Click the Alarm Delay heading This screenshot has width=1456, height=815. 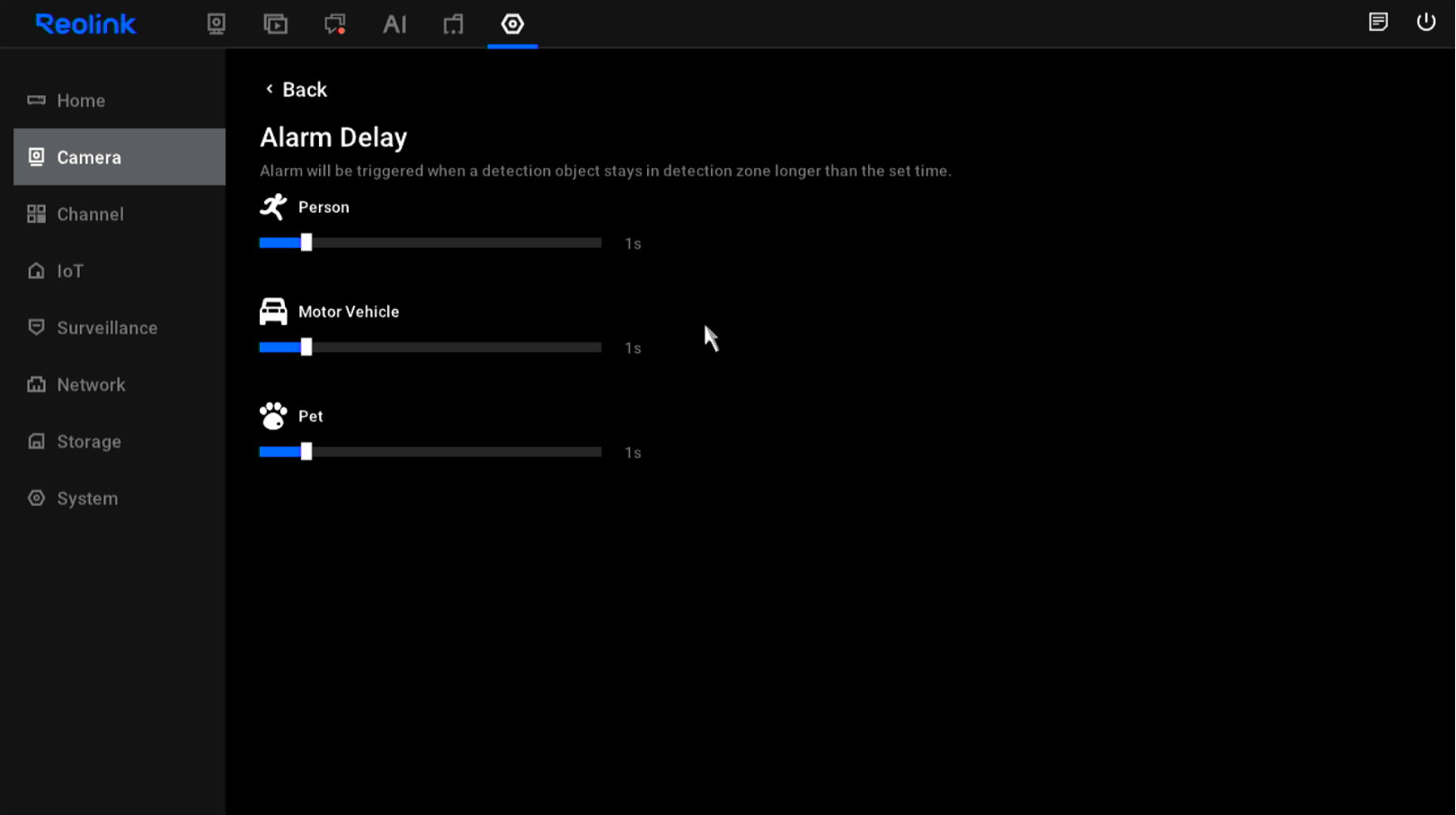[x=333, y=137]
